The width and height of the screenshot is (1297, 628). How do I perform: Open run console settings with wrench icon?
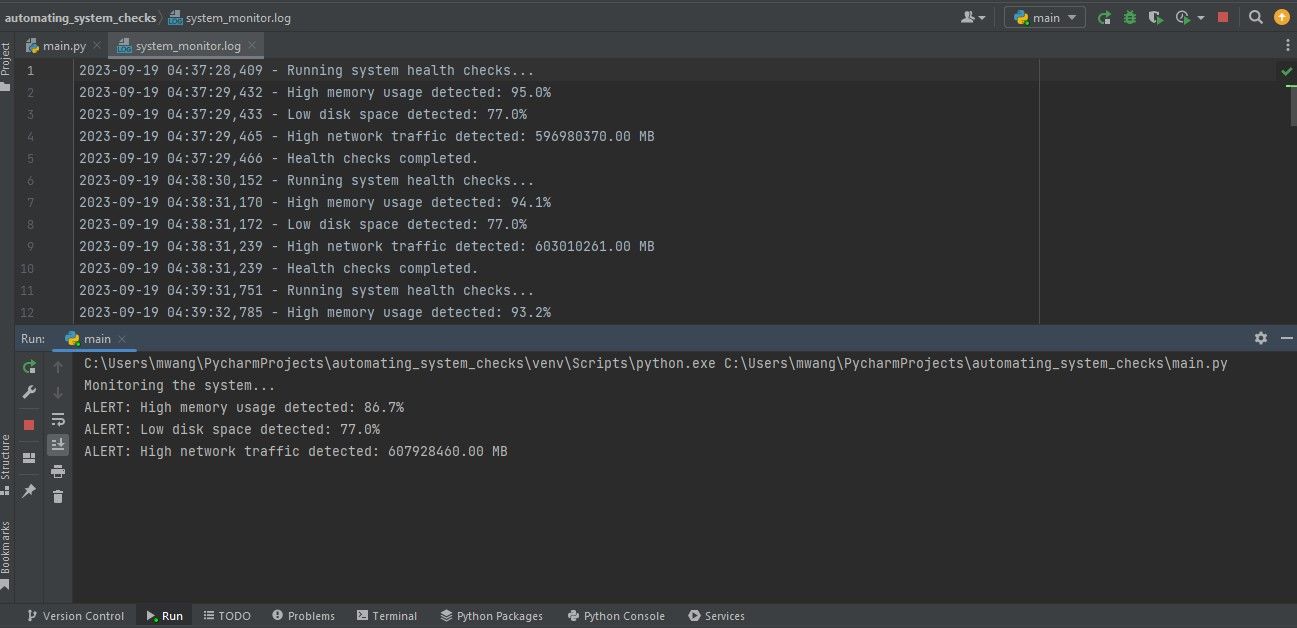pyautogui.click(x=28, y=391)
